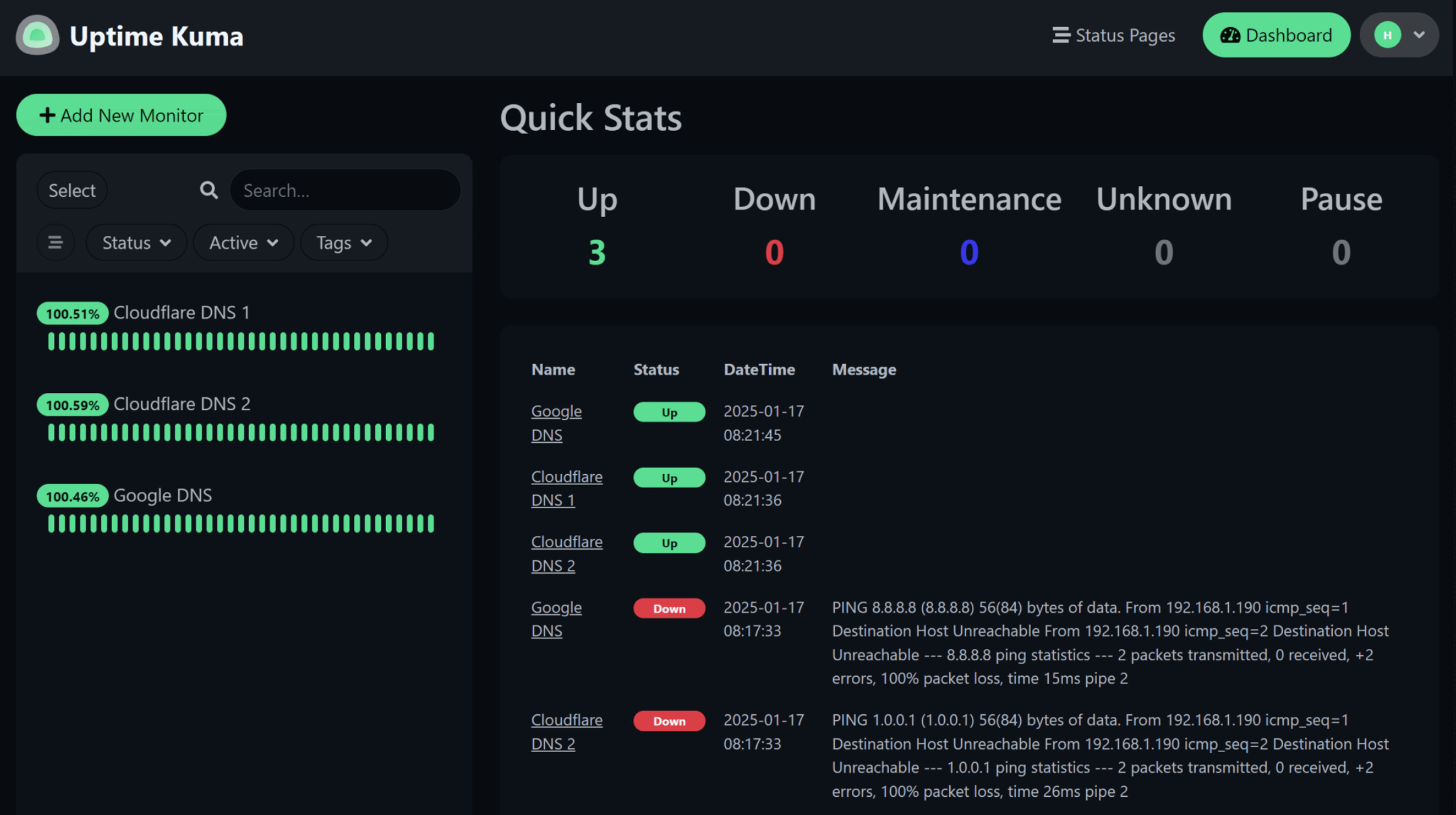Open the Status filter dropdown

coord(136,242)
